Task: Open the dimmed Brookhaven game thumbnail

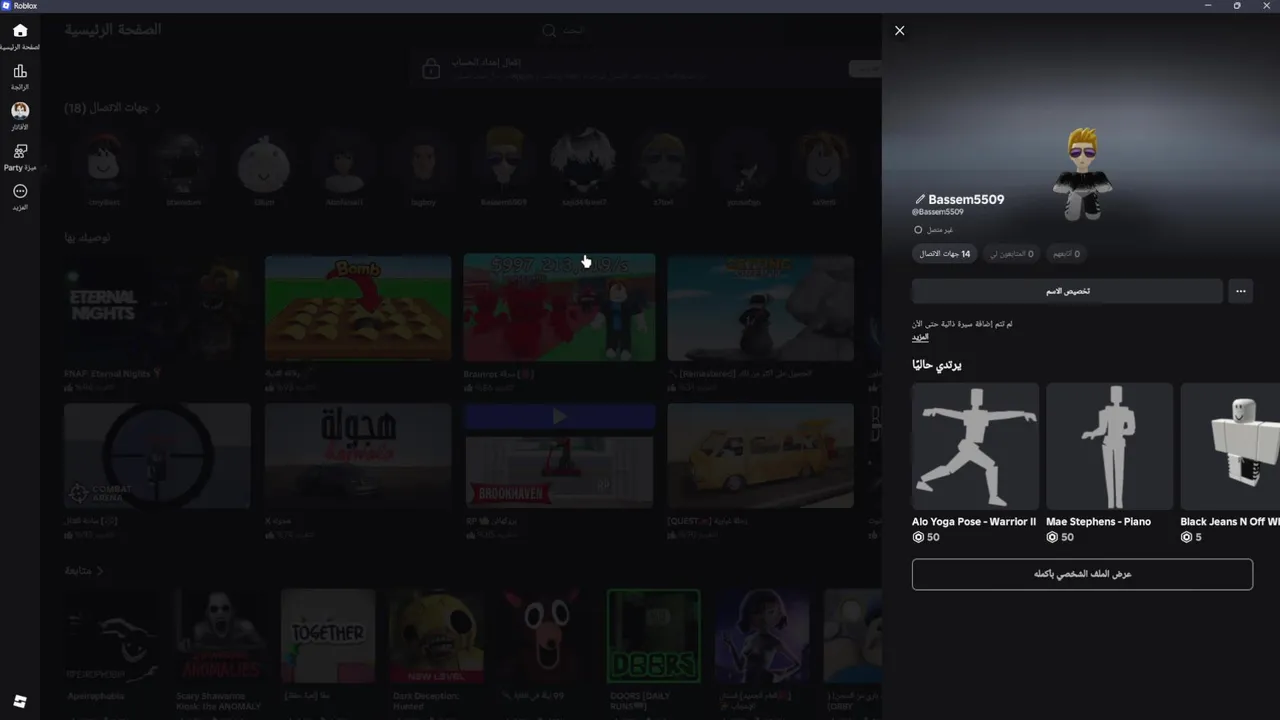Action: point(559,456)
